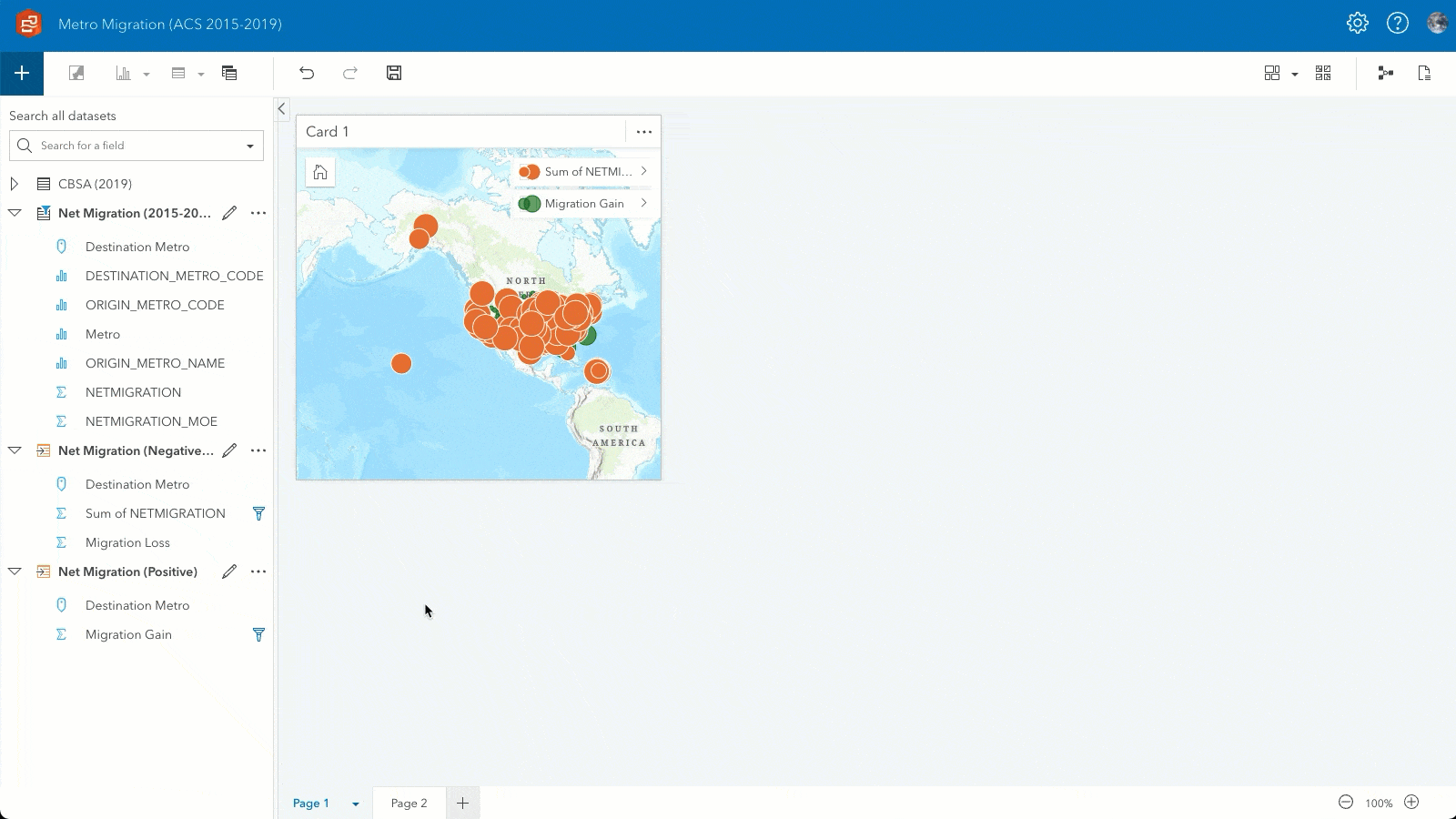Select the Migration Loss field

point(127,542)
